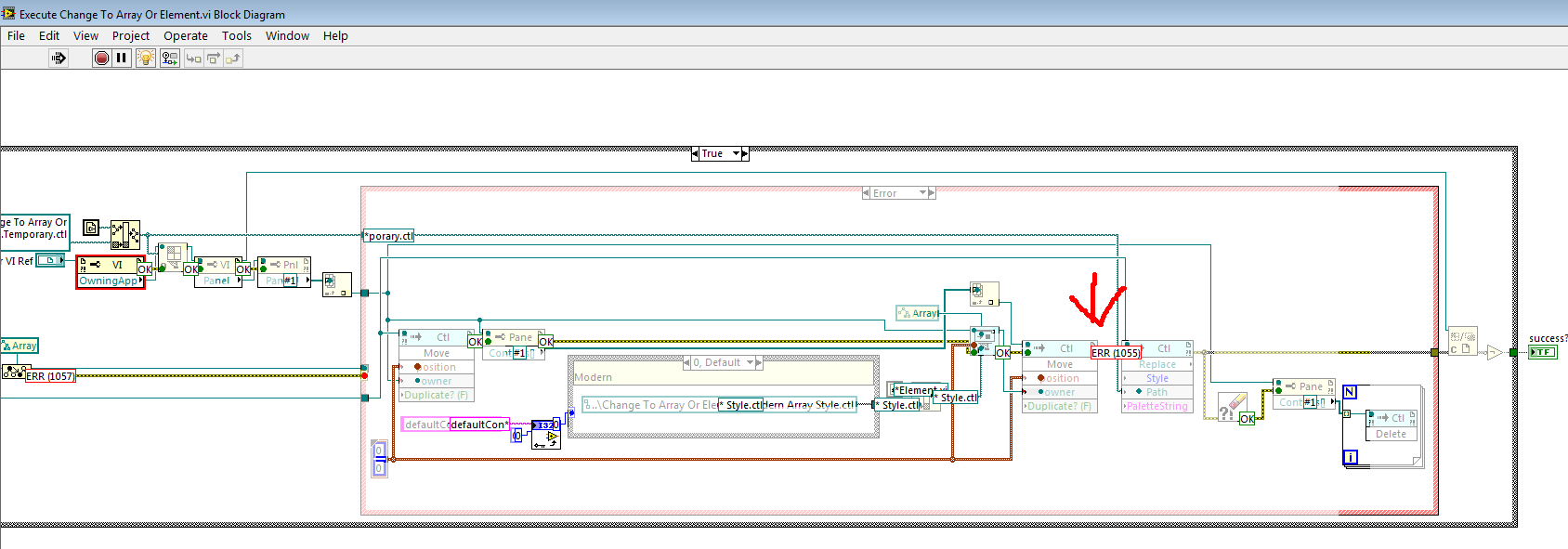Click the I32 conversion node
The height and width of the screenshot is (549, 1568).
546,425
